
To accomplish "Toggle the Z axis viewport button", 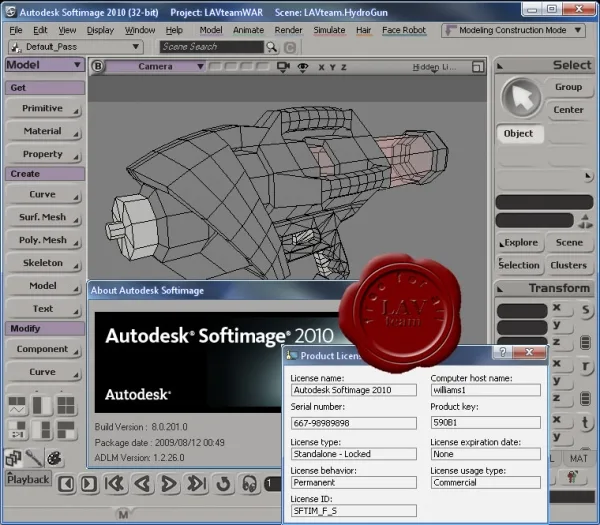I will coord(344,67).
